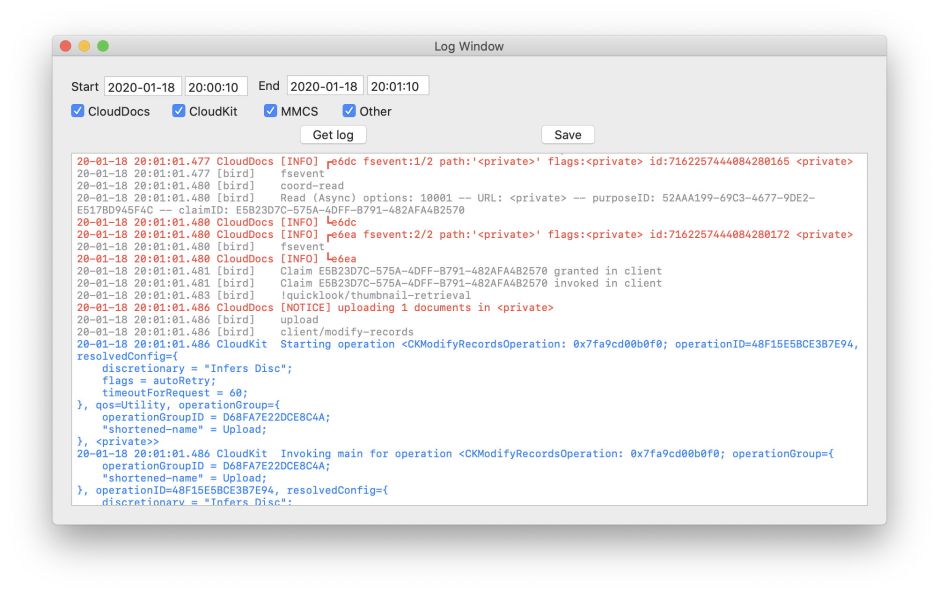The image size is (939, 594).
Task: Disable the MMCS checkbox
Action: click(x=271, y=111)
